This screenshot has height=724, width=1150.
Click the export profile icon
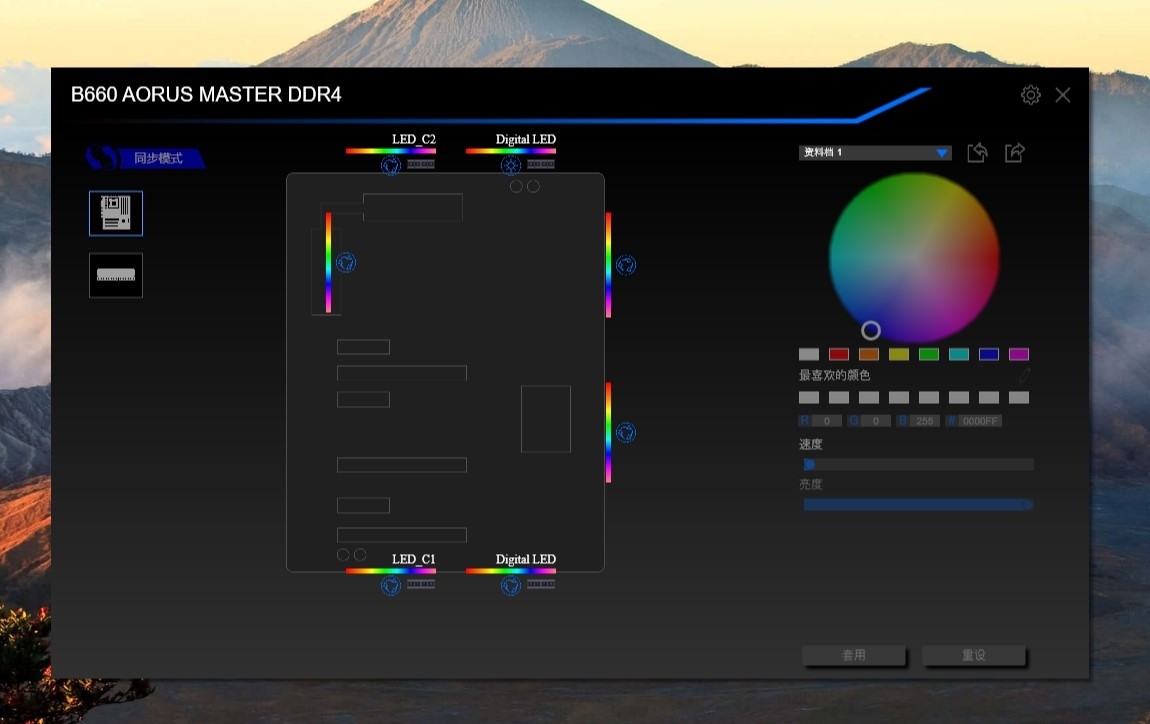point(1014,153)
